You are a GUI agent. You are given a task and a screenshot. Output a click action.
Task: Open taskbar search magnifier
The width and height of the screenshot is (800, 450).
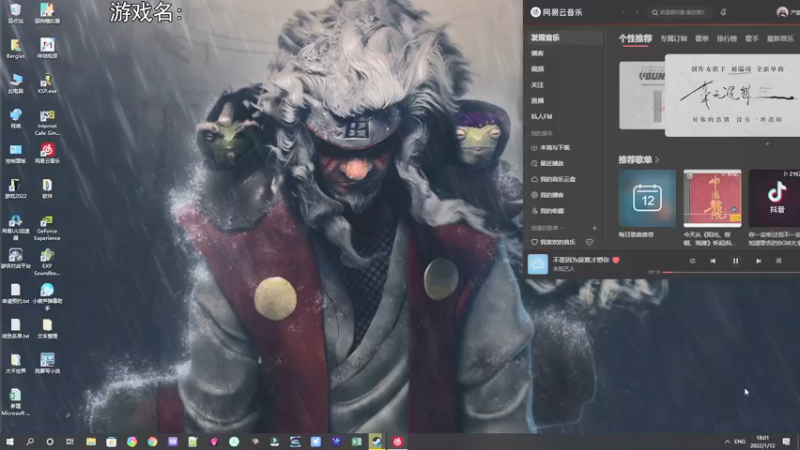click(x=30, y=441)
